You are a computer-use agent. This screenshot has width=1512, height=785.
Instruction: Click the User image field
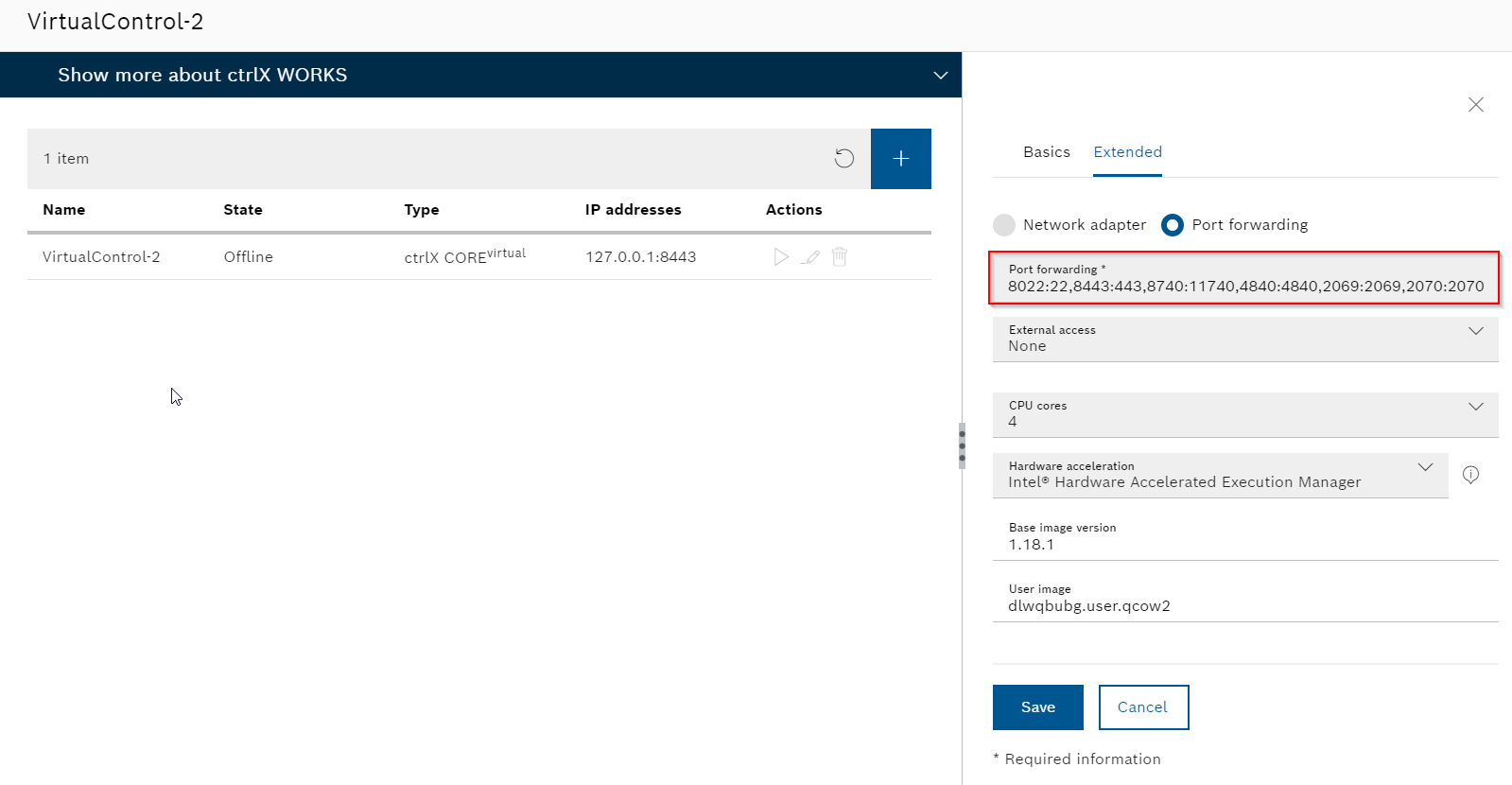pyautogui.click(x=1245, y=599)
